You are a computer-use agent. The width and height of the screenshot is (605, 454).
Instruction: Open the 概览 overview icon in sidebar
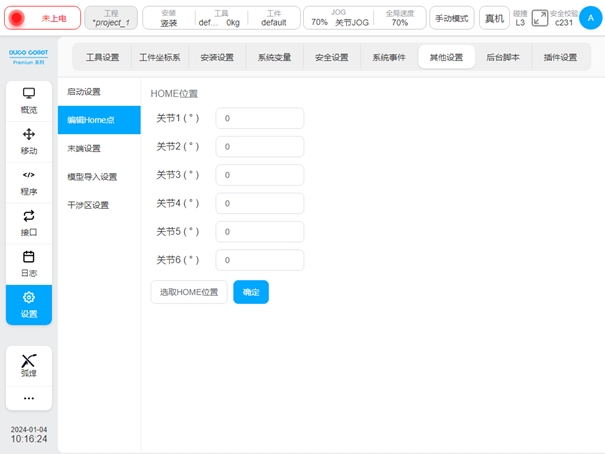coord(29,93)
